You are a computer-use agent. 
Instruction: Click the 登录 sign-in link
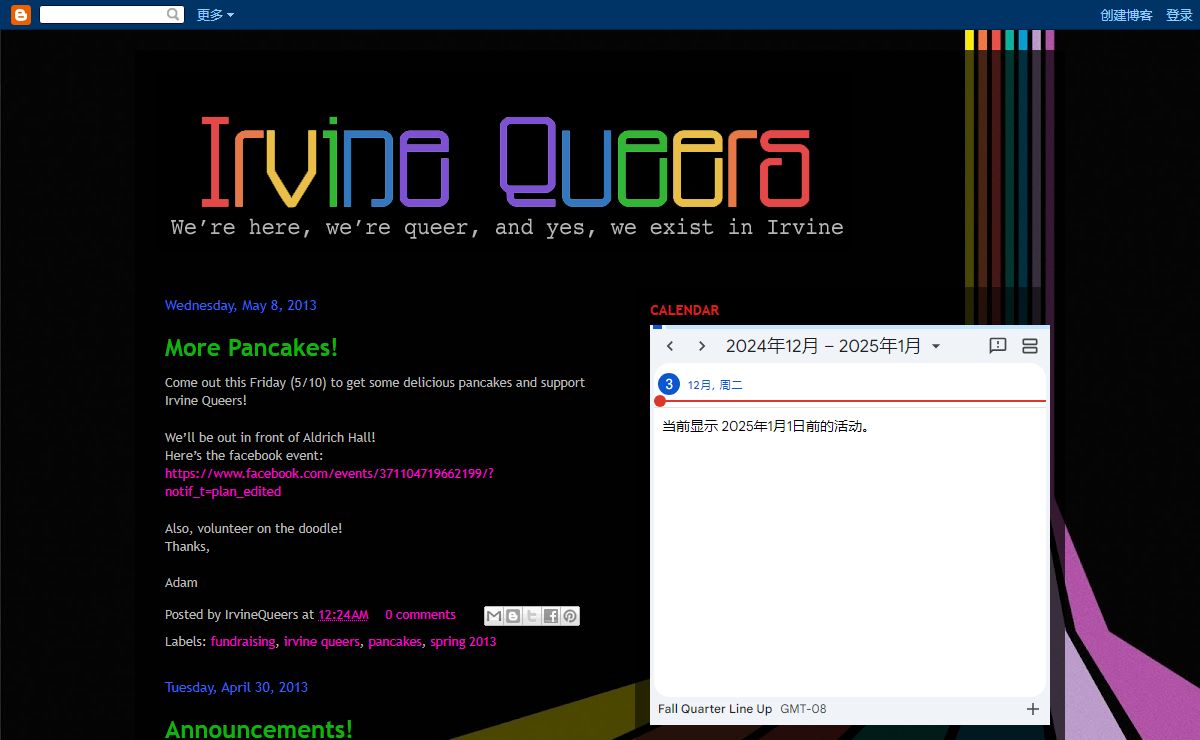point(1179,15)
